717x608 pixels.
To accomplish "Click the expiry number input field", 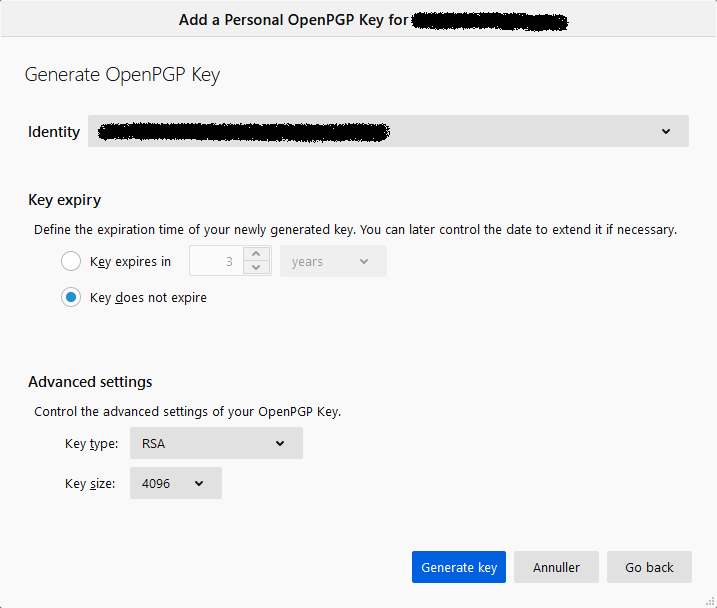I will 216,262.
